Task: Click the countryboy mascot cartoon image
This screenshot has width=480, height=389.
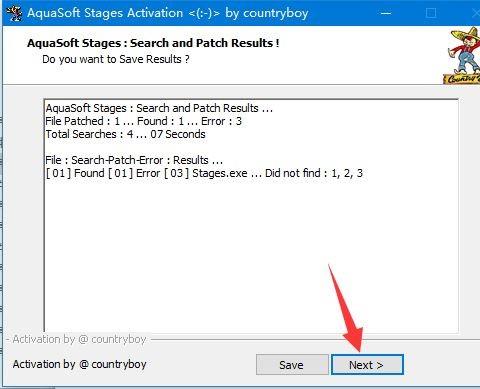Action: tap(462, 55)
